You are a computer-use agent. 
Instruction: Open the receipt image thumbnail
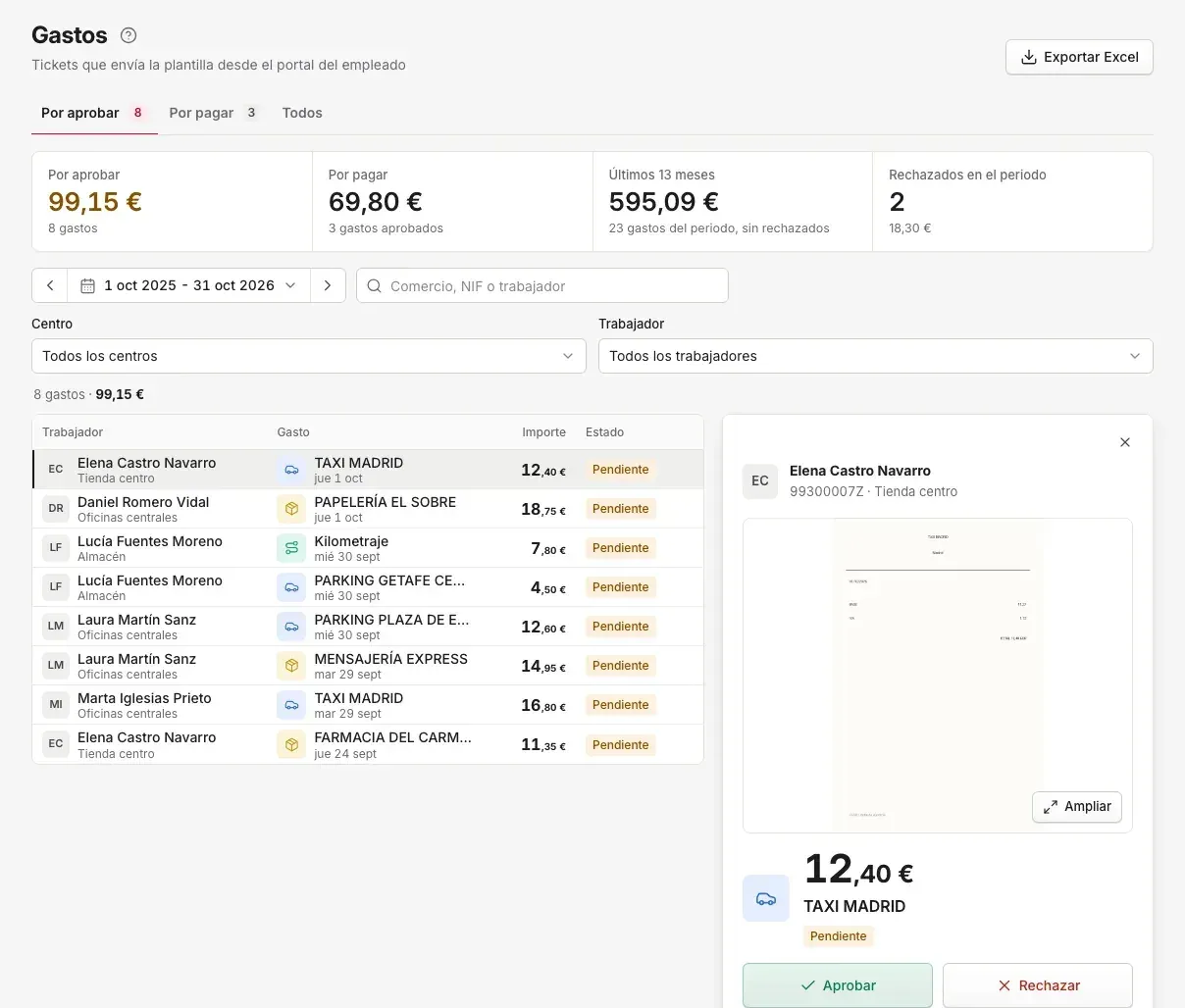[x=938, y=676]
